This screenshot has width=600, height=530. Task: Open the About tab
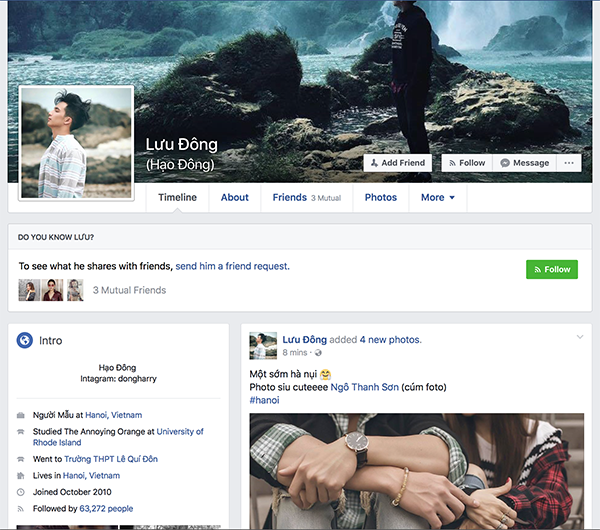point(235,198)
